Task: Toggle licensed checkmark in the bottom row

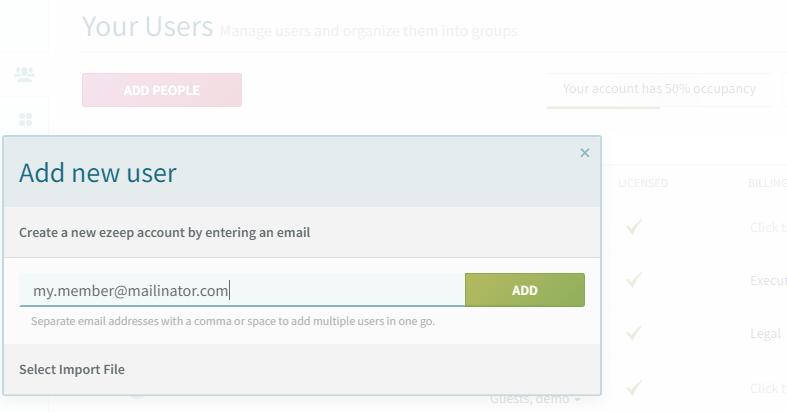Action: coord(634,387)
